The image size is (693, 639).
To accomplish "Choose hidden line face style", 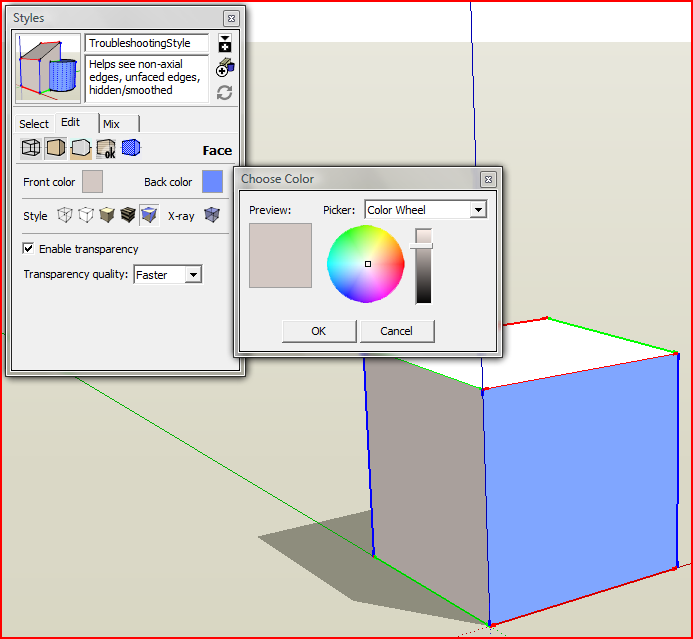I will 86,215.
